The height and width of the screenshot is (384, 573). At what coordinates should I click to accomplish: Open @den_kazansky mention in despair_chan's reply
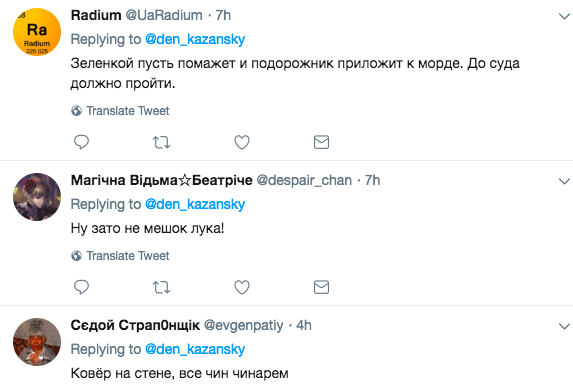(195, 204)
